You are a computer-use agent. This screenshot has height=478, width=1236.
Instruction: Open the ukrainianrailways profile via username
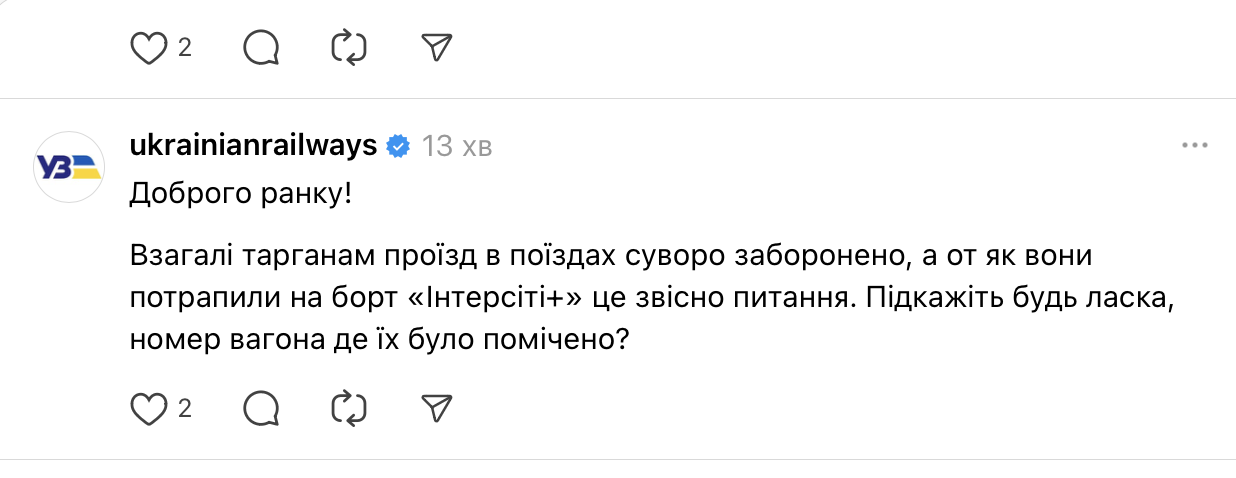pos(253,146)
